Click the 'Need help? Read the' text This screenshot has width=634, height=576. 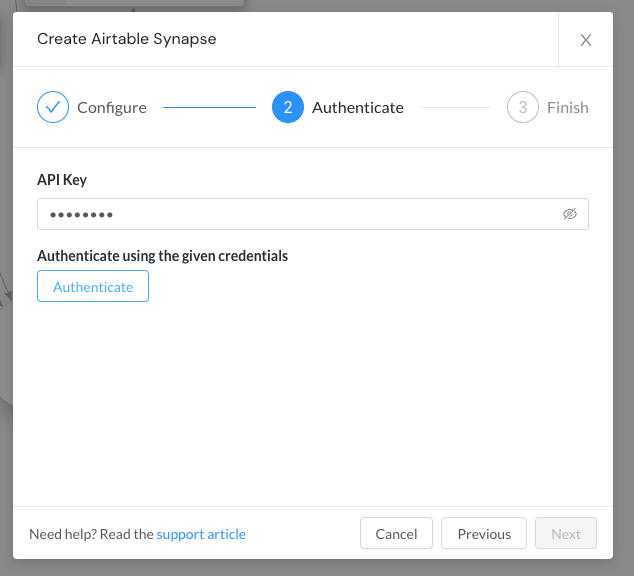[x=91, y=534]
